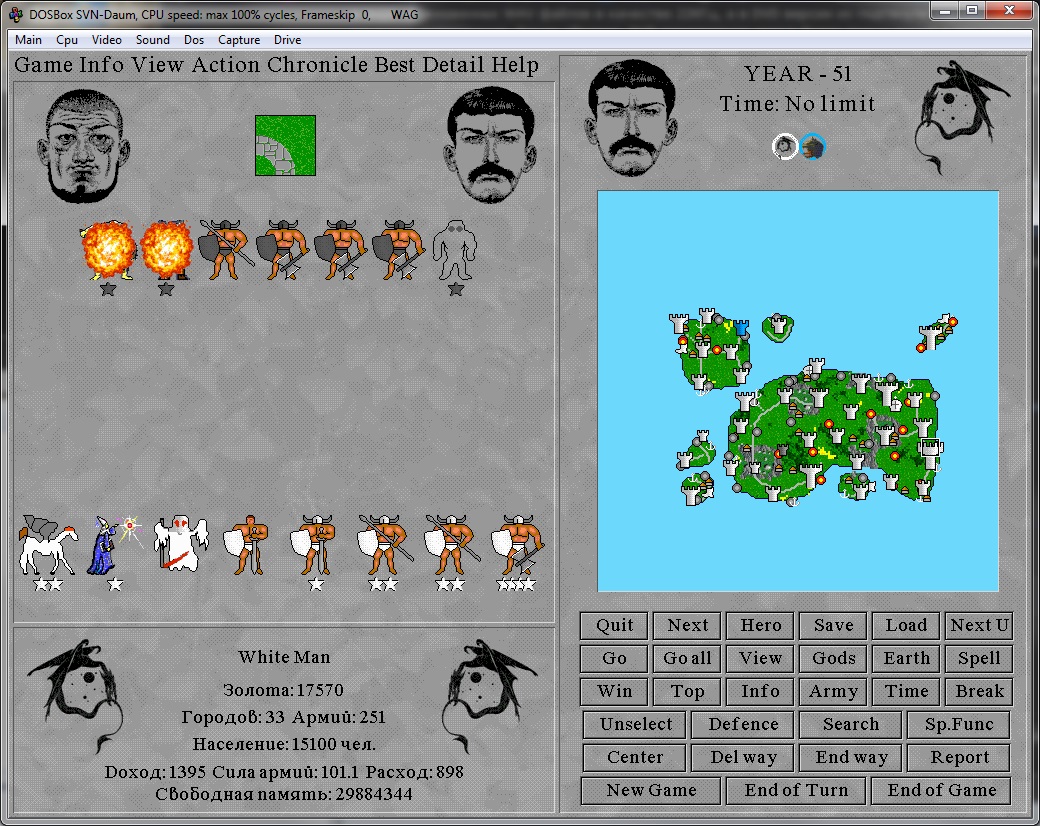Screen dimensions: 1040x826
Task: Click the mustached ruler portrait beside YEAR
Action: pyautogui.click(x=631, y=118)
